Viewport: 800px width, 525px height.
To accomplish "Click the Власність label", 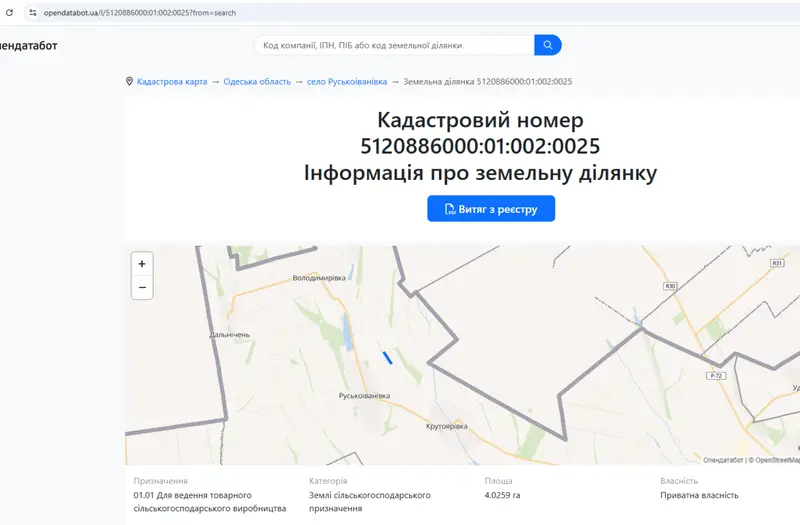I will pos(679,481).
